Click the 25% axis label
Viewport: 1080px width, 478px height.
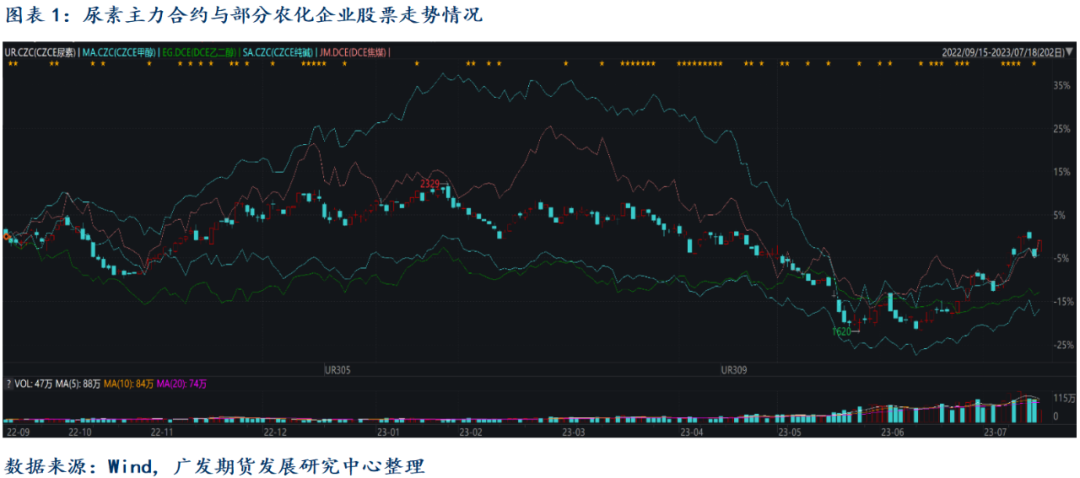(x=1061, y=129)
